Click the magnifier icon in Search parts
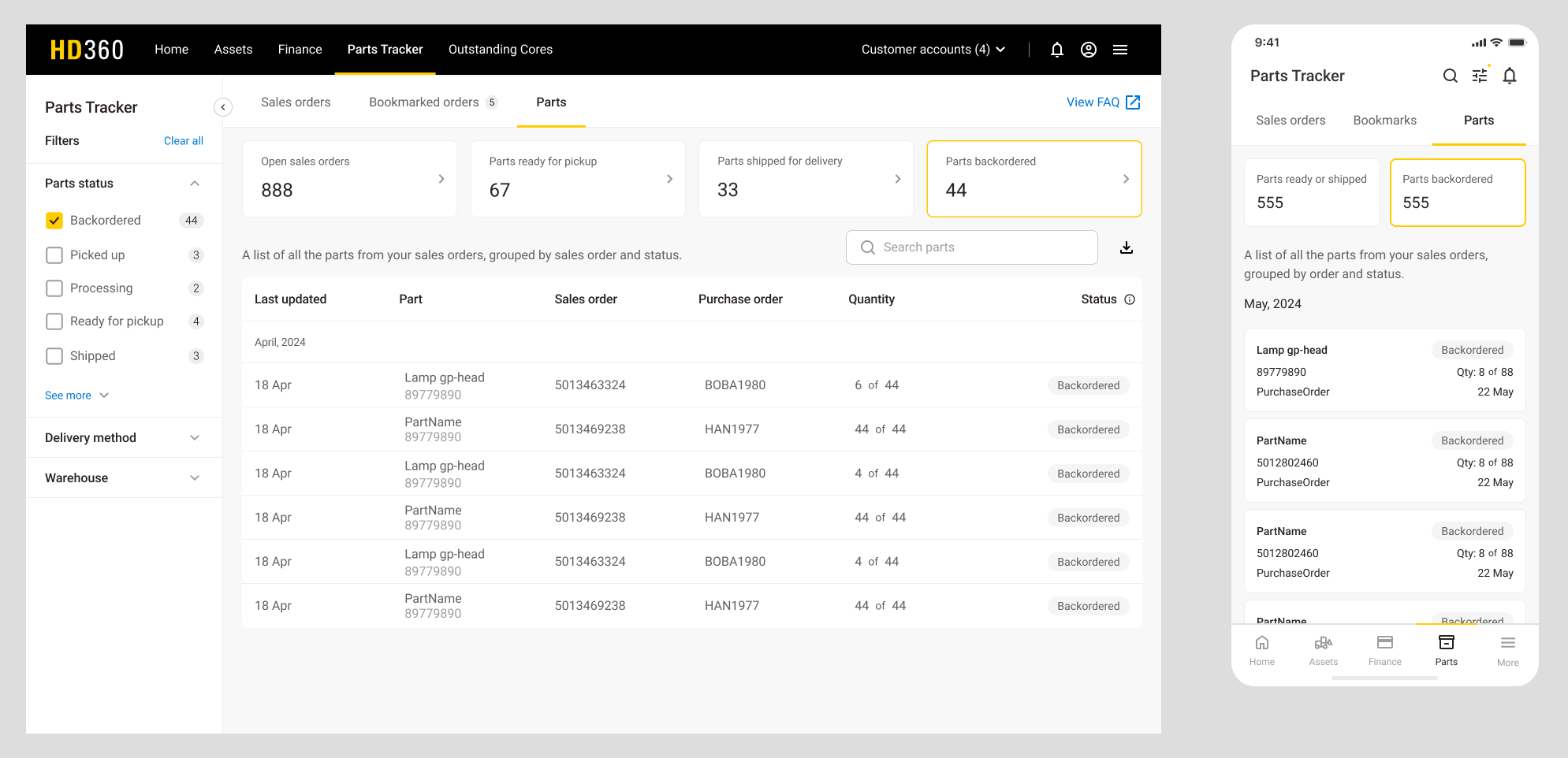1568x758 pixels. (867, 247)
